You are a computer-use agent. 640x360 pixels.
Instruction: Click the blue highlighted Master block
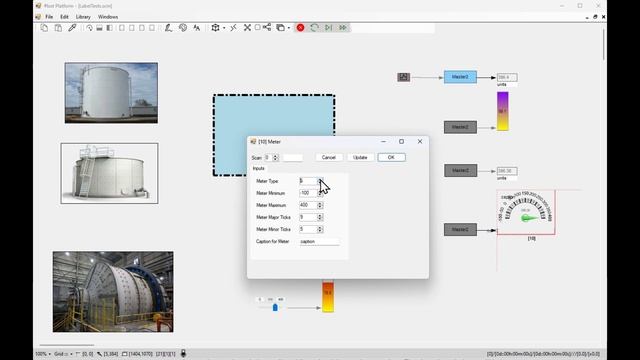pos(460,77)
